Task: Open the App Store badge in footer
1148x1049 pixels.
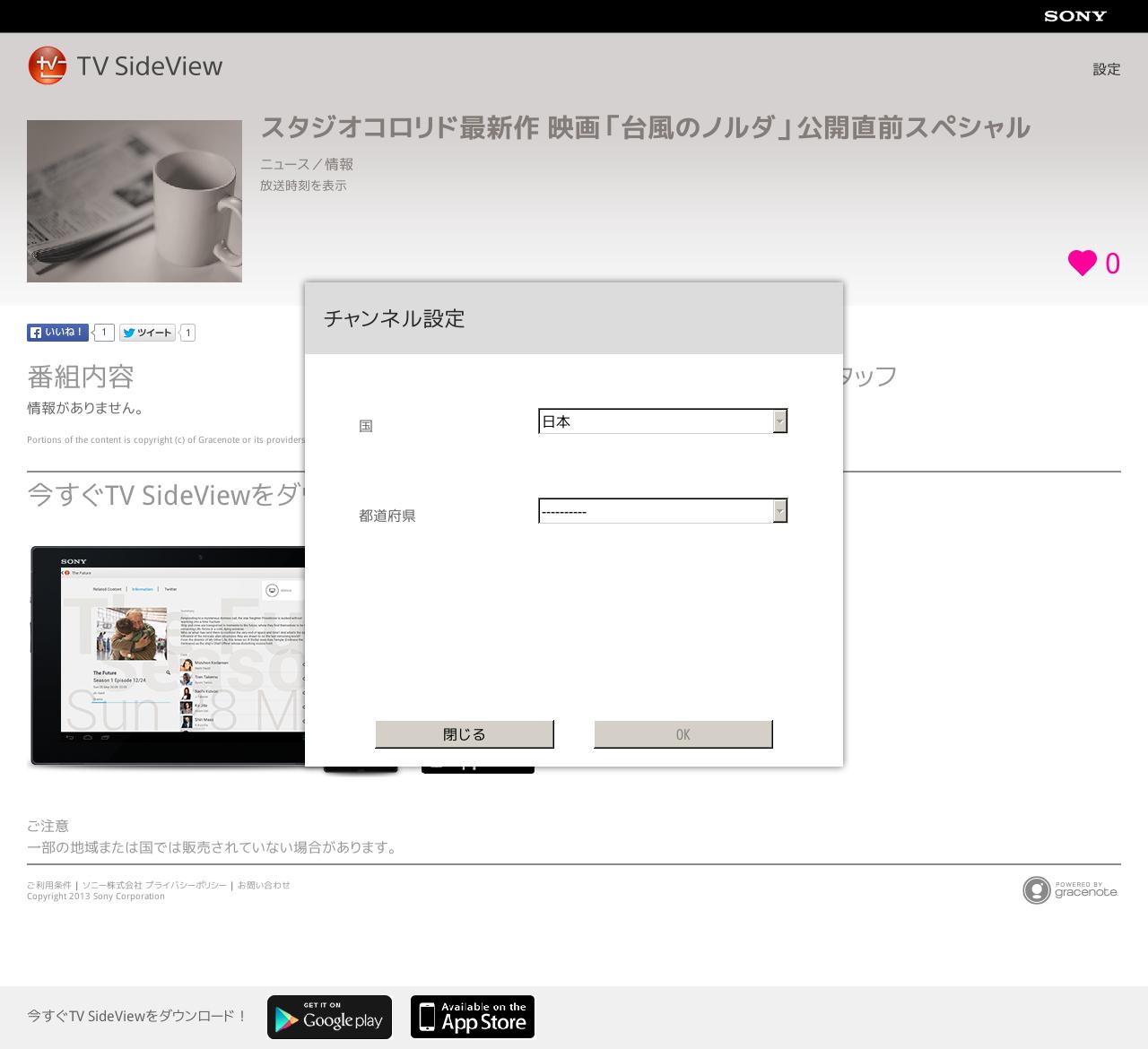Action: (473, 1017)
